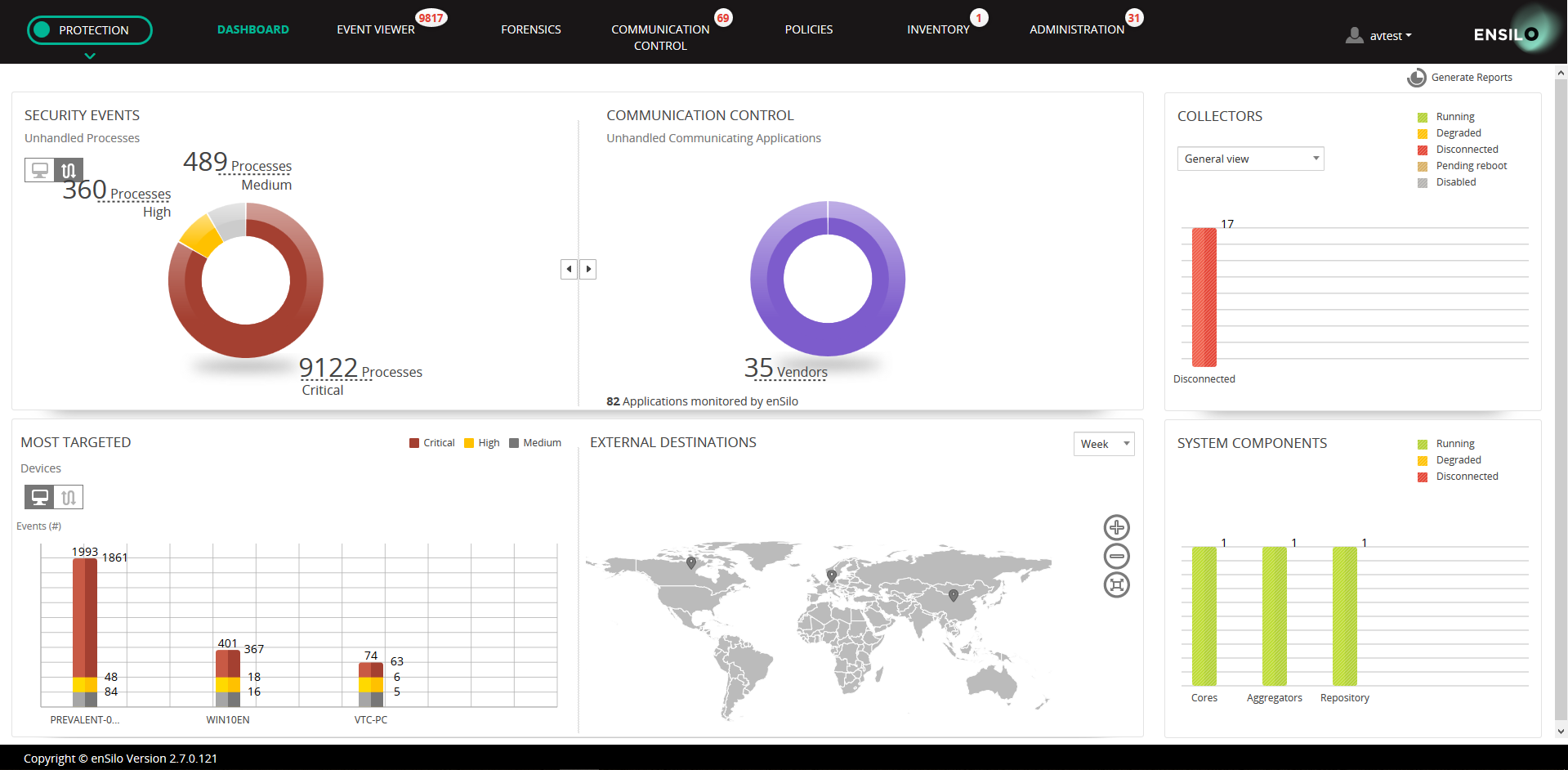The width and height of the screenshot is (1568, 770).
Task: Click the next arrow between dashboard panels
Action: (x=588, y=269)
